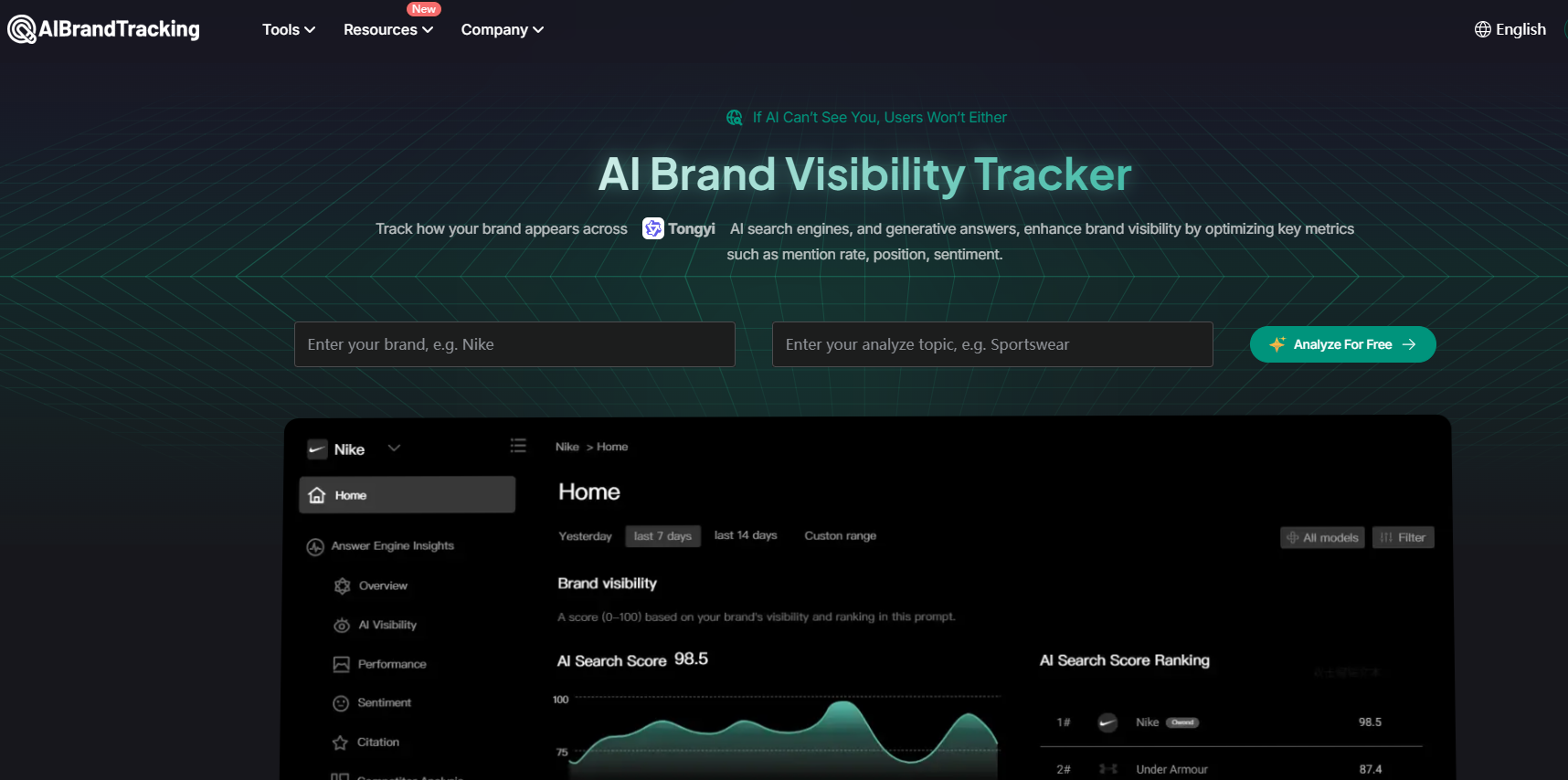Screen dimensions: 1568x780
Task: Select the last 7 days tab
Action: pos(662,536)
